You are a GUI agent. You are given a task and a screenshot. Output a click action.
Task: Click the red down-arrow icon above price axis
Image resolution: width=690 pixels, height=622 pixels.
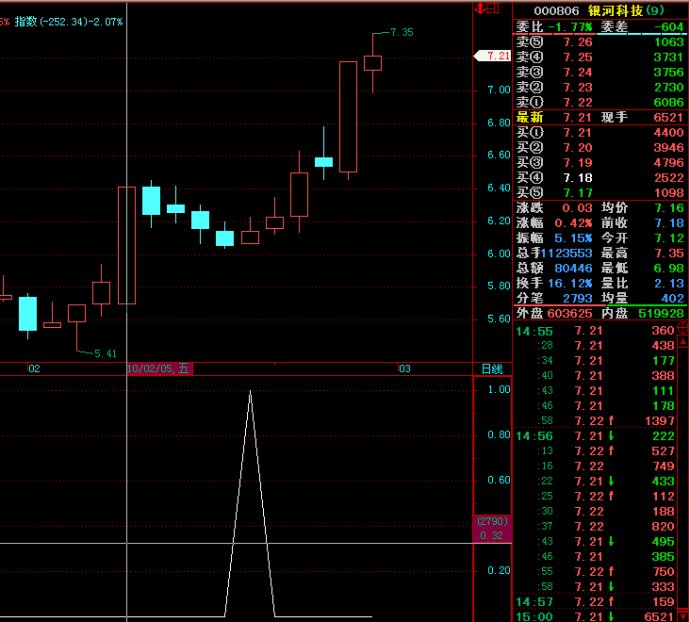pos(480,9)
